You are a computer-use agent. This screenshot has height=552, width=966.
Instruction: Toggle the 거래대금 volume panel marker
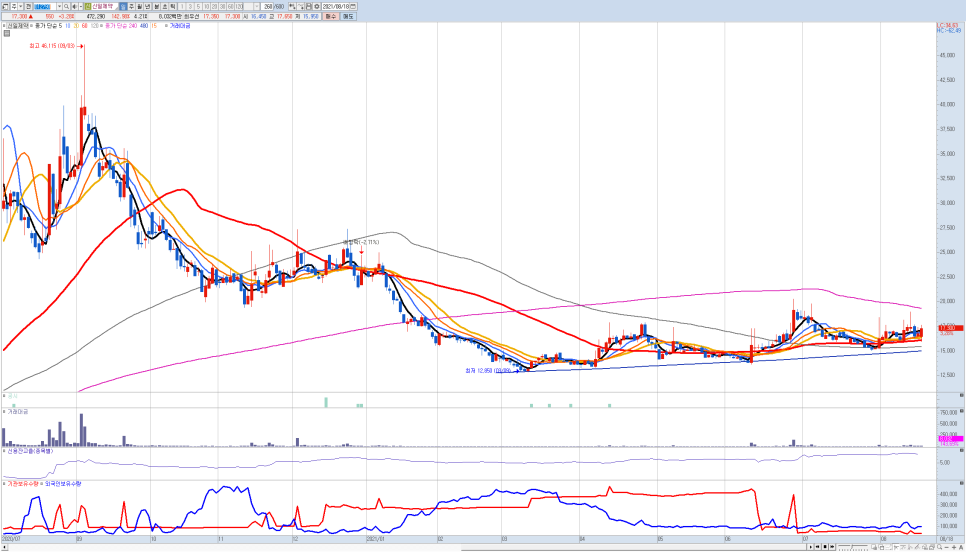pyautogui.click(x=5, y=411)
